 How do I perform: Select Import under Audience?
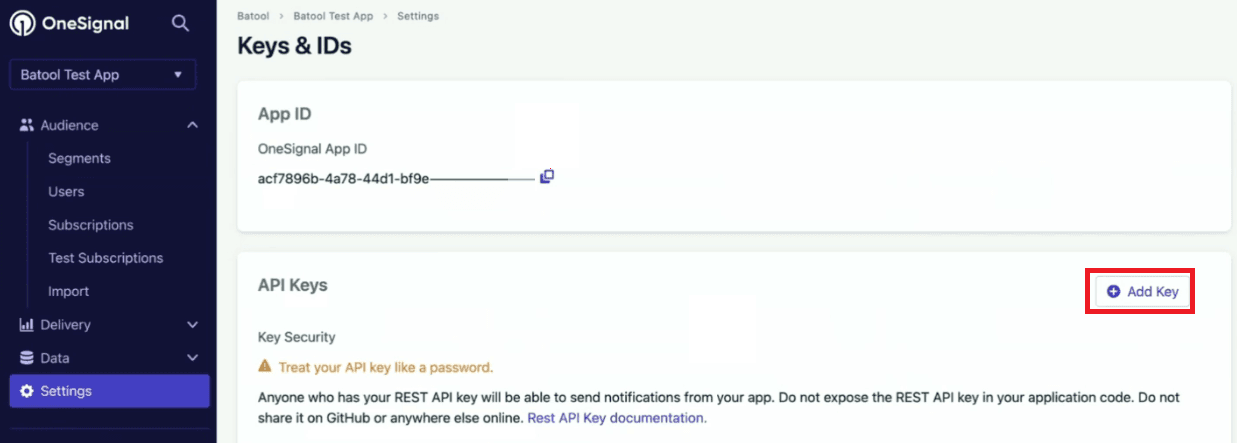pyautogui.click(x=68, y=291)
